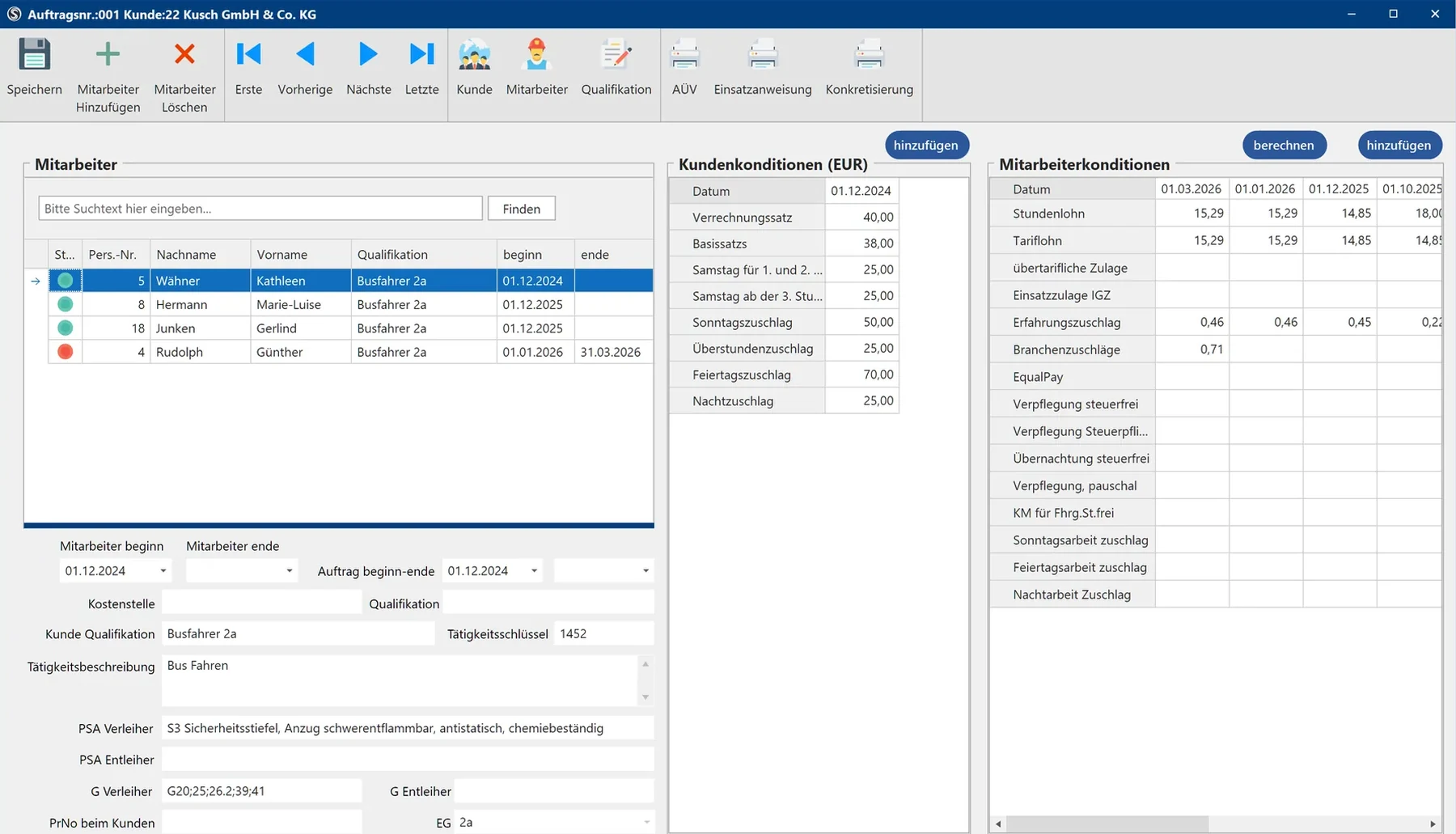Open Qualifikation from the toolbar
1456x834 pixels.
coord(616,69)
